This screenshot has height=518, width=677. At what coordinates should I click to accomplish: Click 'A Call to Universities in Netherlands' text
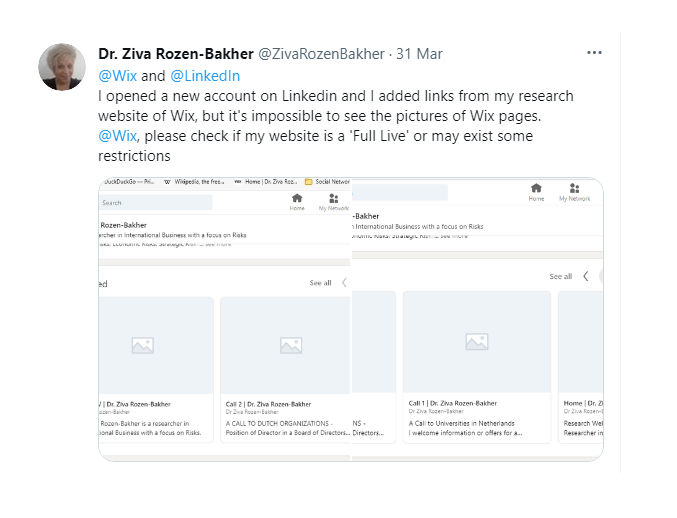(462, 423)
